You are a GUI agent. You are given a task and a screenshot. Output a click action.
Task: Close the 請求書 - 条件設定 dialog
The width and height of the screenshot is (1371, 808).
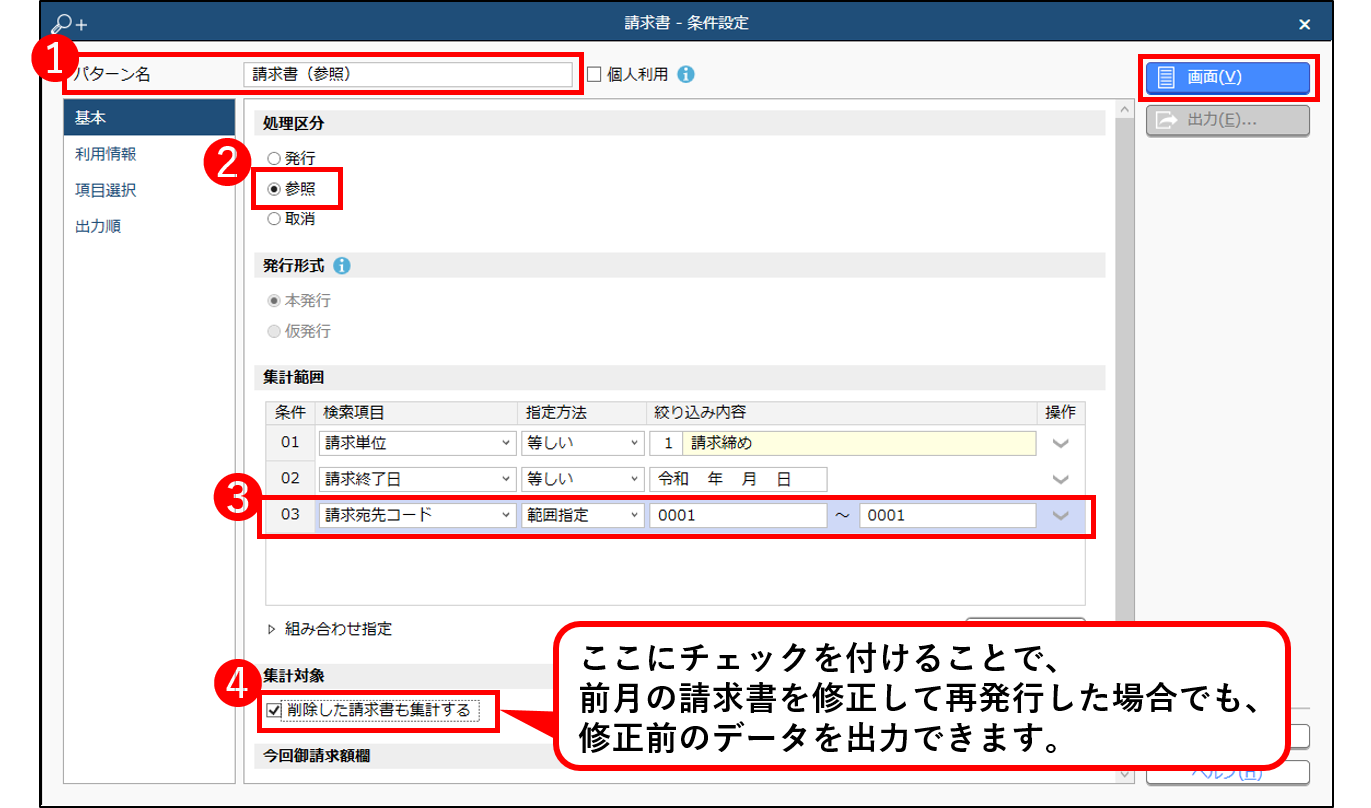coord(1304,23)
